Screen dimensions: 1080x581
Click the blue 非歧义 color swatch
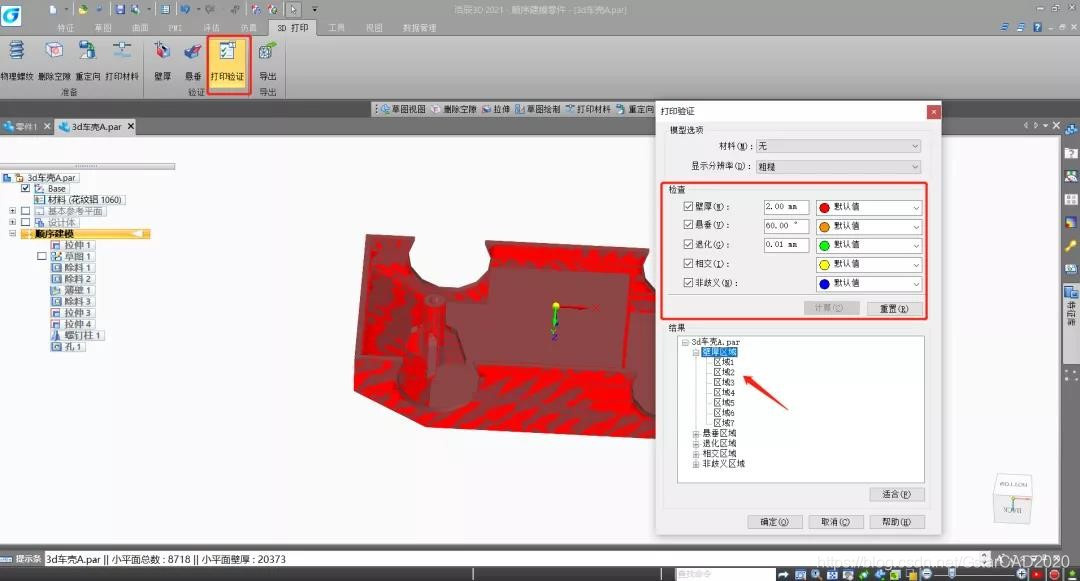pyautogui.click(x=824, y=284)
